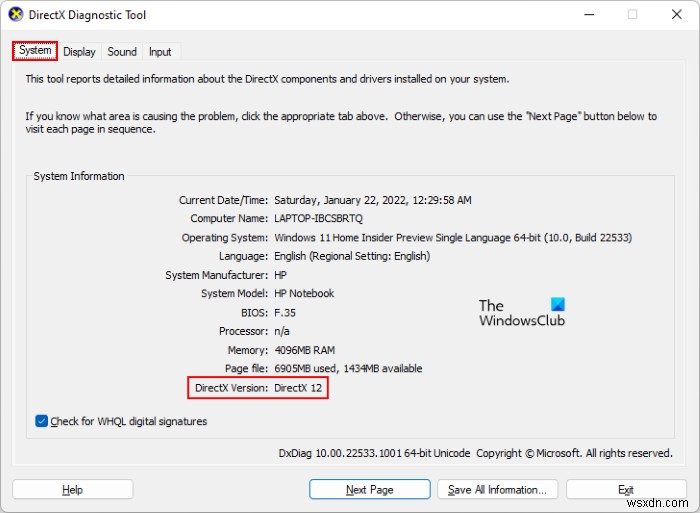The height and width of the screenshot is (513, 700).
Task: Click the computer name LAPTOP-IBCSBRTQ
Action: click(x=318, y=218)
